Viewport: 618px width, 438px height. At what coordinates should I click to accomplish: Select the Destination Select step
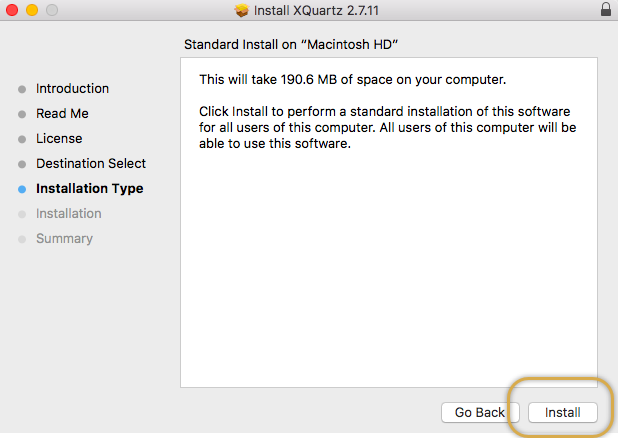point(91,163)
